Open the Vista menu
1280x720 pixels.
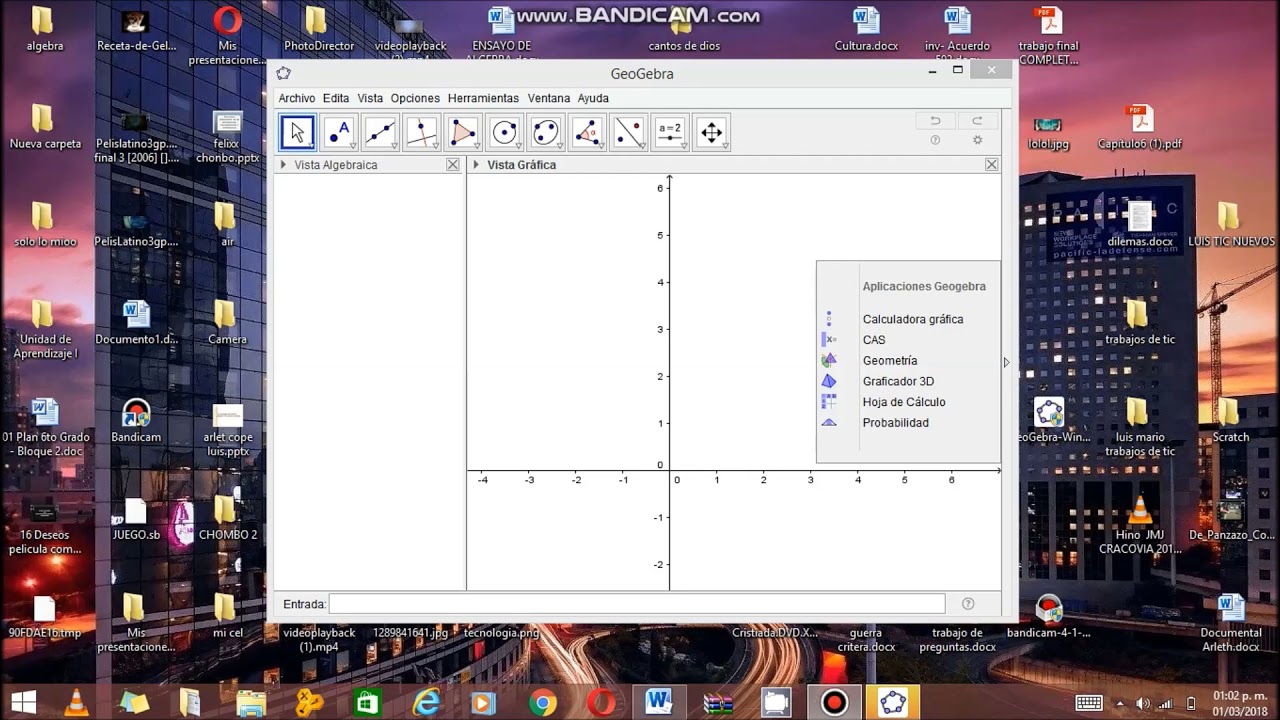pyautogui.click(x=370, y=98)
